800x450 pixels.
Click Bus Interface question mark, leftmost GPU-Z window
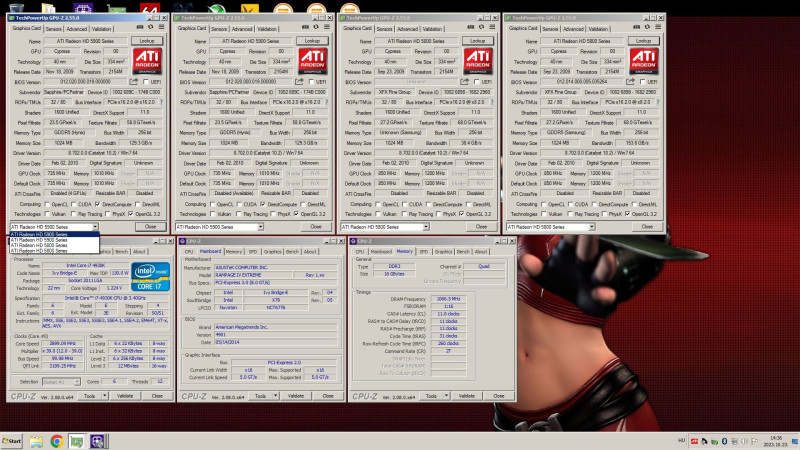[x=162, y=102]
